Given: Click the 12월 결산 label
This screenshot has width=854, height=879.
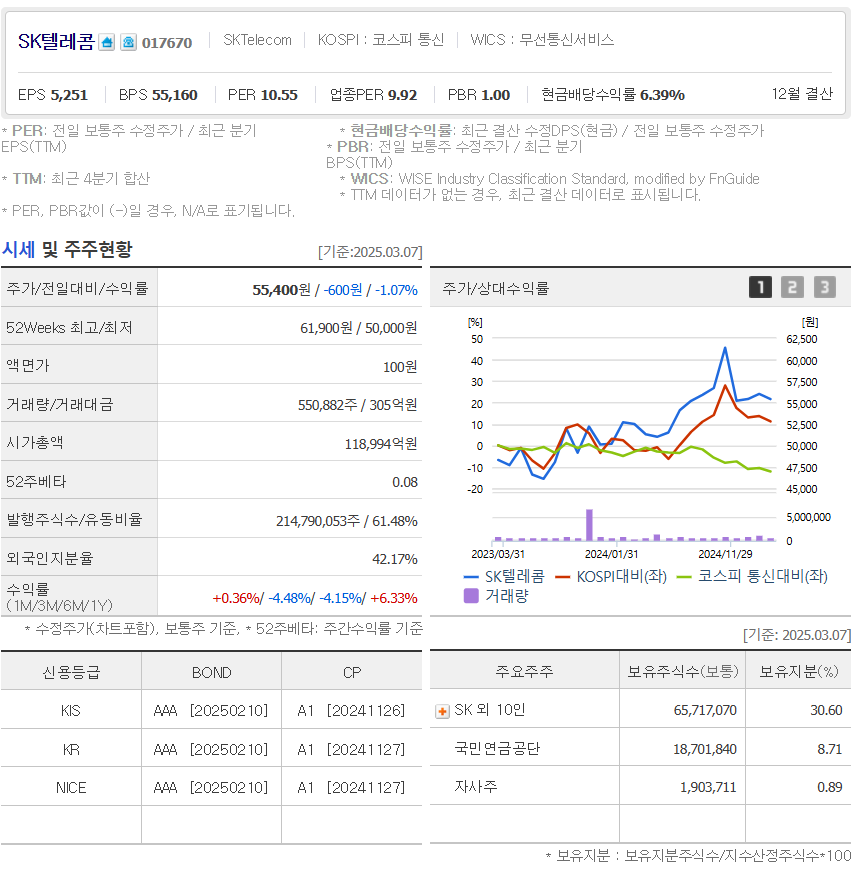Looking at the screenshot, I should (x=802, y=94).
